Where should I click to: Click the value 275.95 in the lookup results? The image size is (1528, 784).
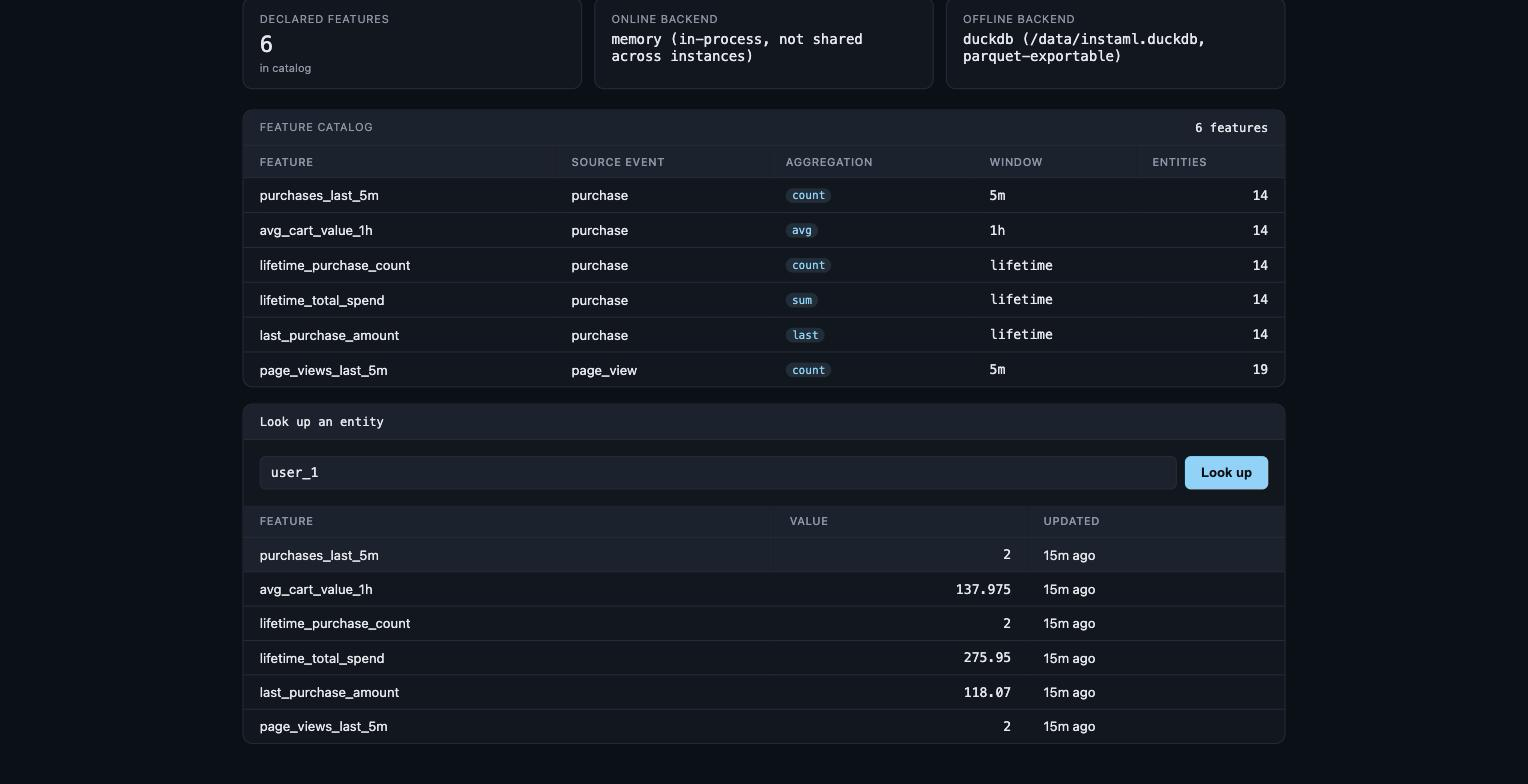[987, 658]
